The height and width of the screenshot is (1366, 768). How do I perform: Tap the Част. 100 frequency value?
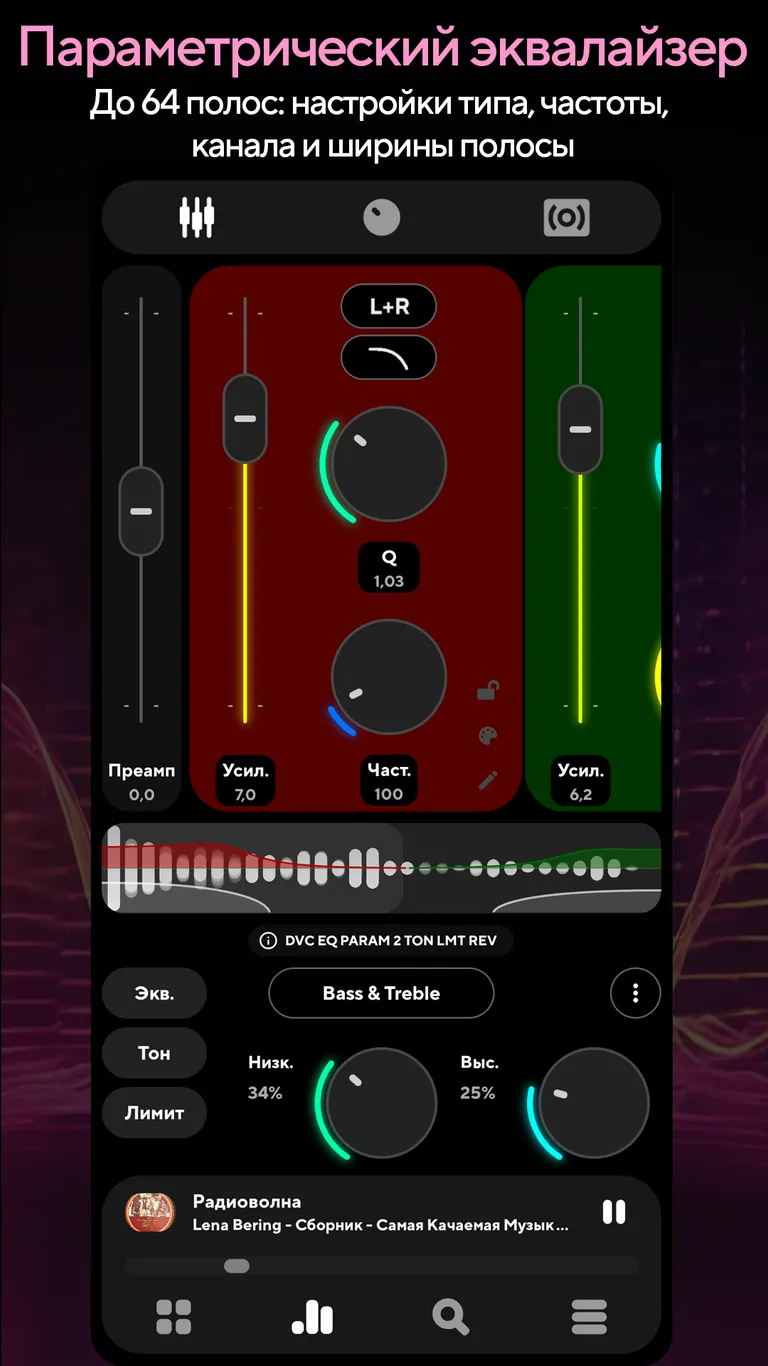click(x=389, y=782)
